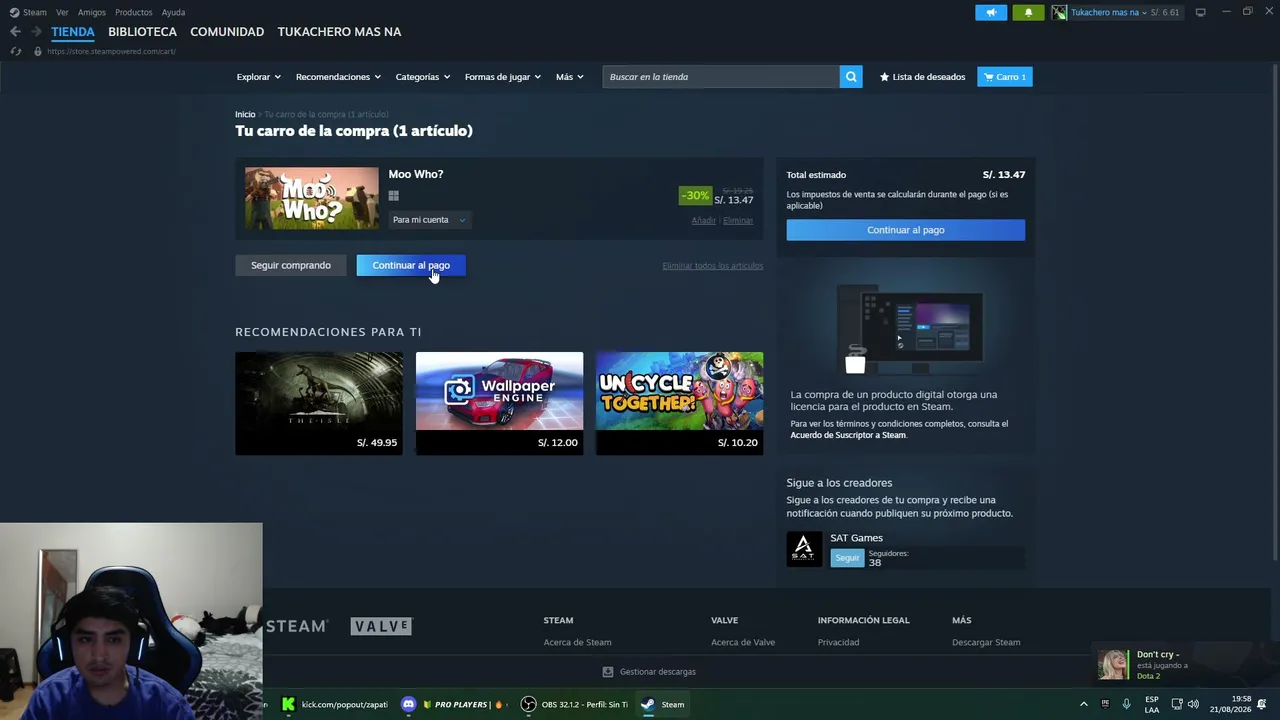Go forward with the right arrow

36,32
